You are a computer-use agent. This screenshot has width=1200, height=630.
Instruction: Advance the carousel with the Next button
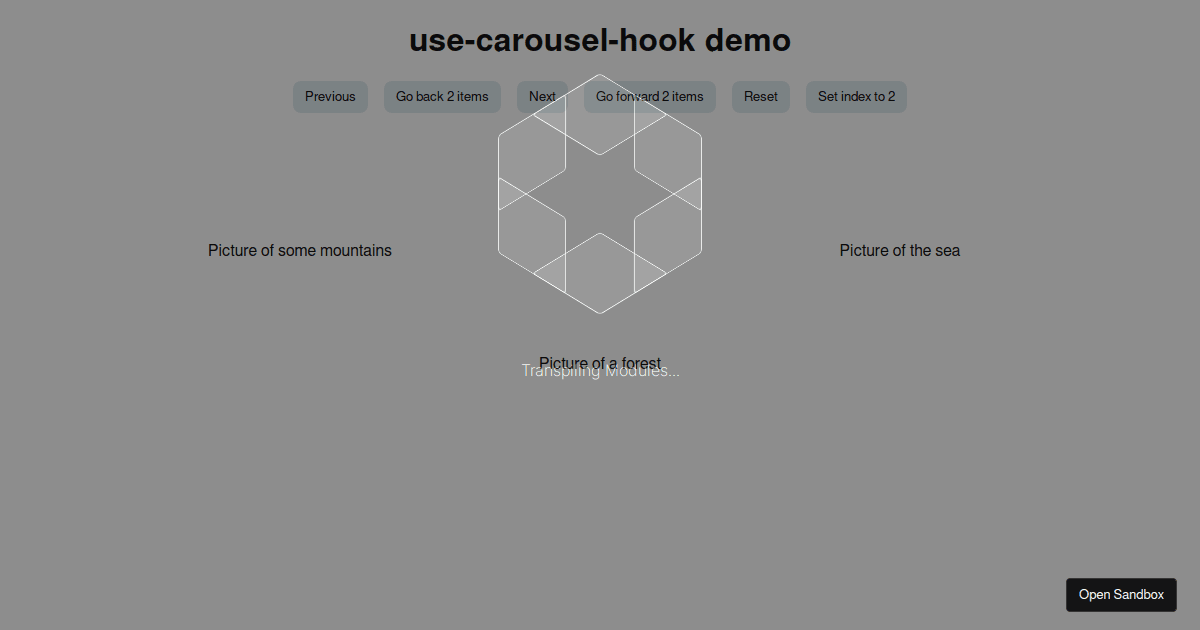coord(542,96)
